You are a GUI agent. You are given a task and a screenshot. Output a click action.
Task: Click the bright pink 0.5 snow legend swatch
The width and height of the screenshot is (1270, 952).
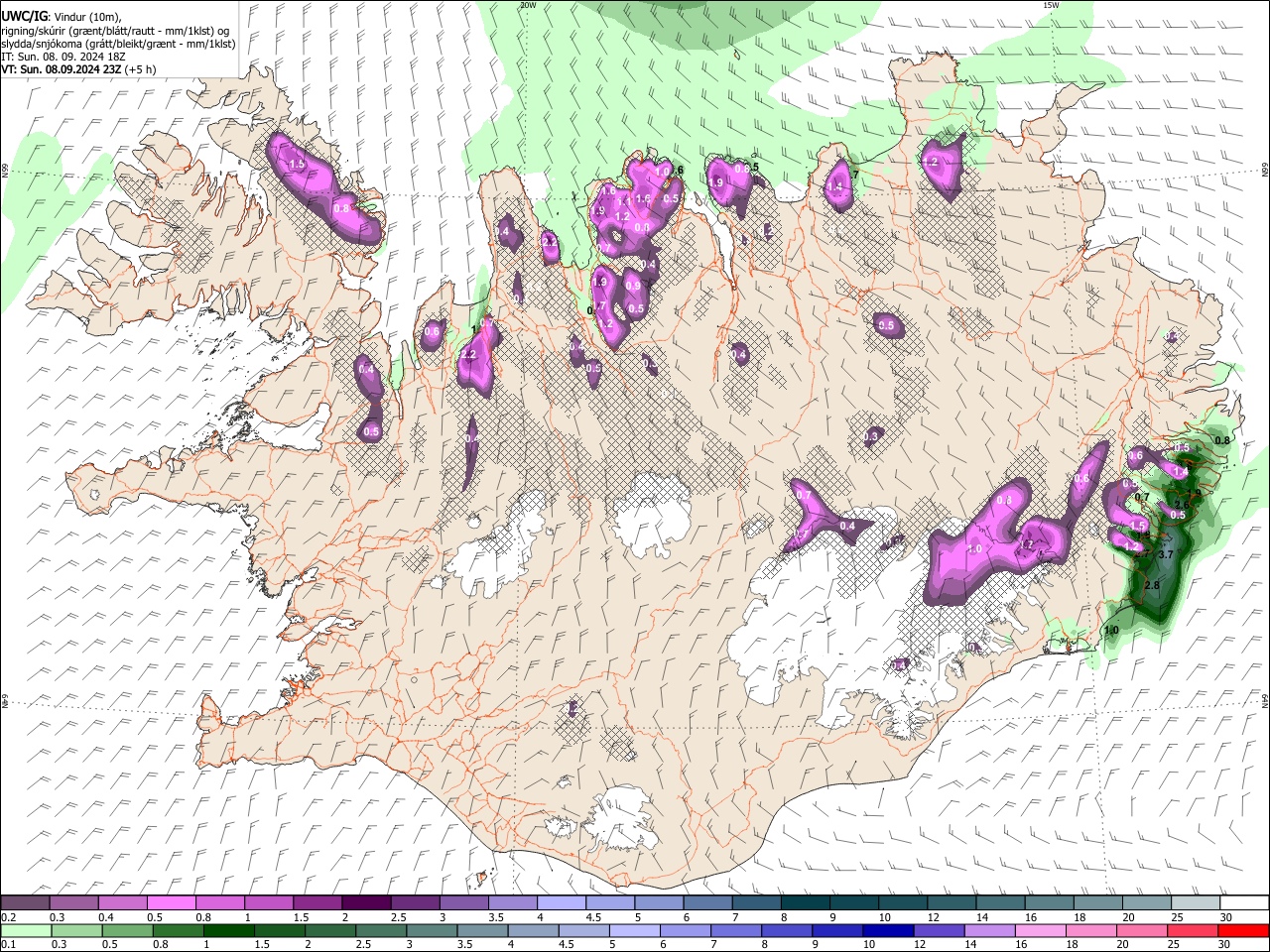pos(171,903)
